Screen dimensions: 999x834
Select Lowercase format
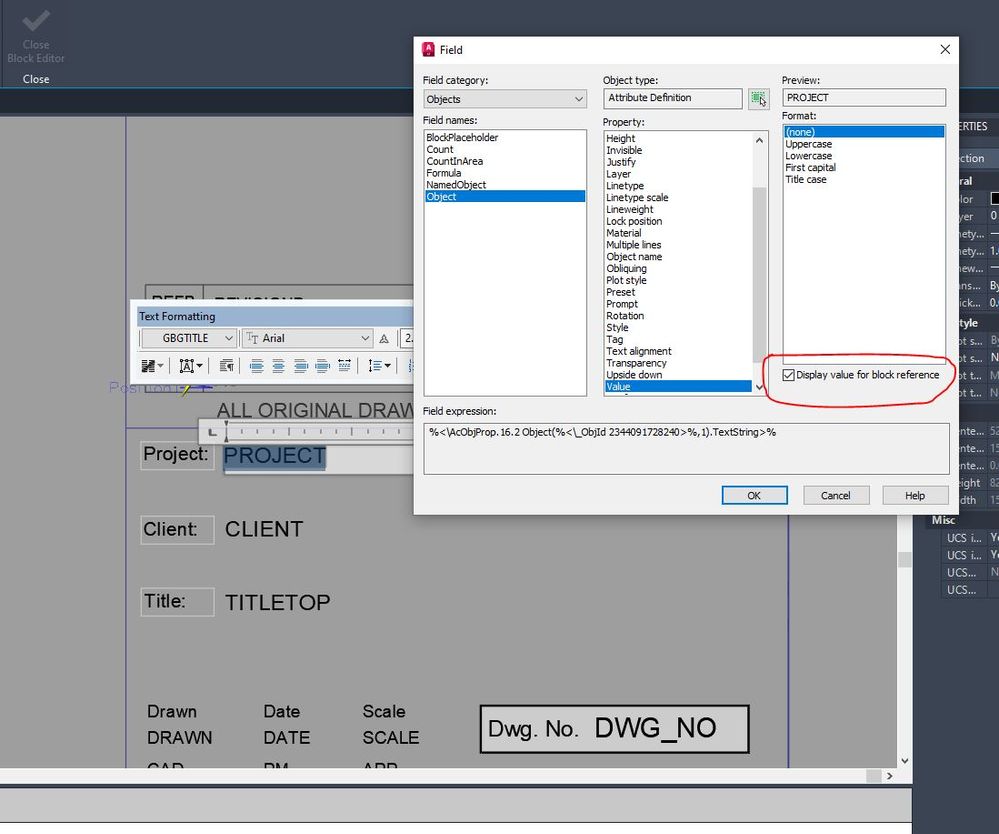click(x=809, y=155)
